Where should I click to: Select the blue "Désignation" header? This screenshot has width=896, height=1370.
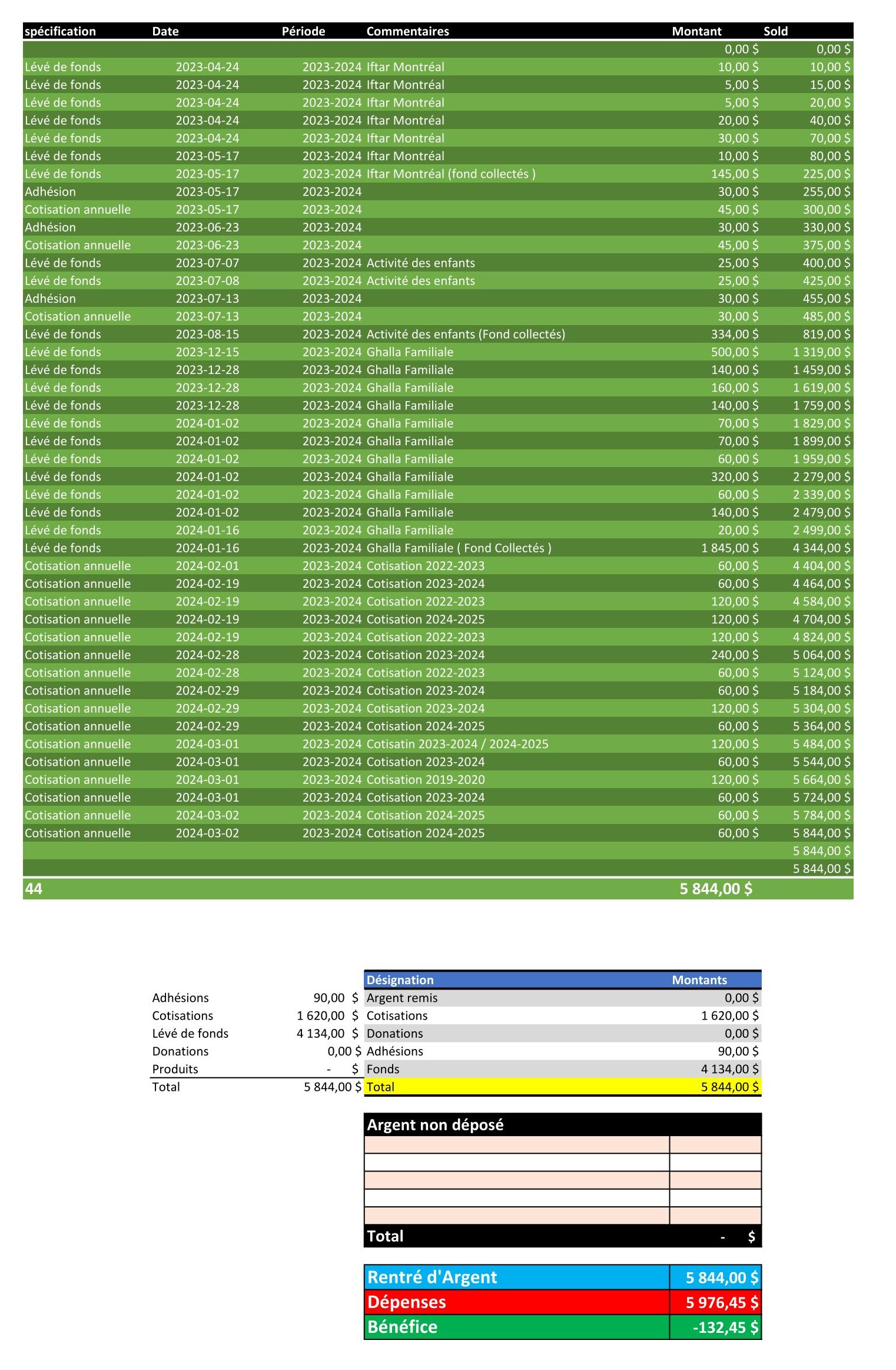[400, 979]
